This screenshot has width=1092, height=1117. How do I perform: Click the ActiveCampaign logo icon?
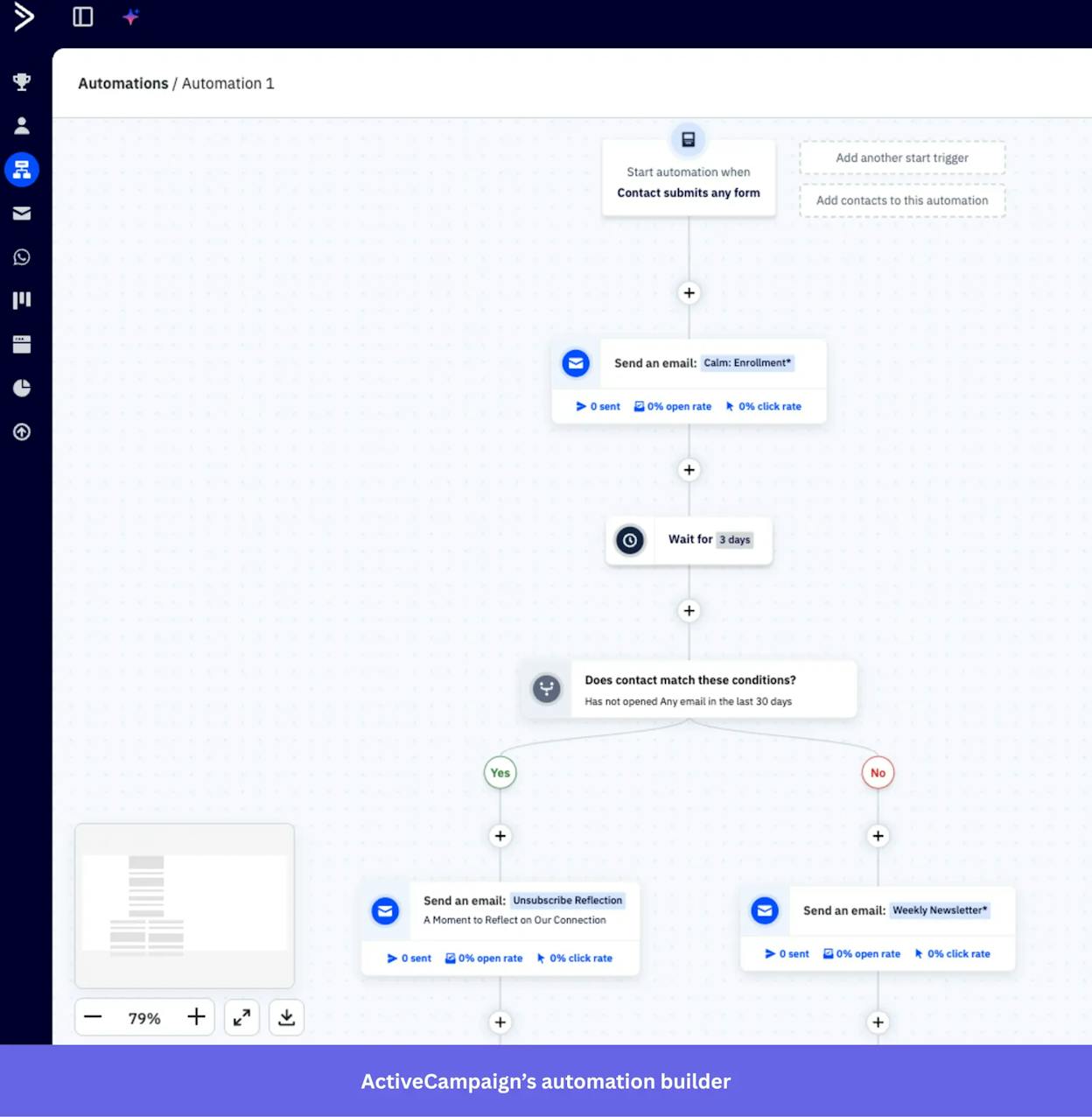(x=24, y=17)
